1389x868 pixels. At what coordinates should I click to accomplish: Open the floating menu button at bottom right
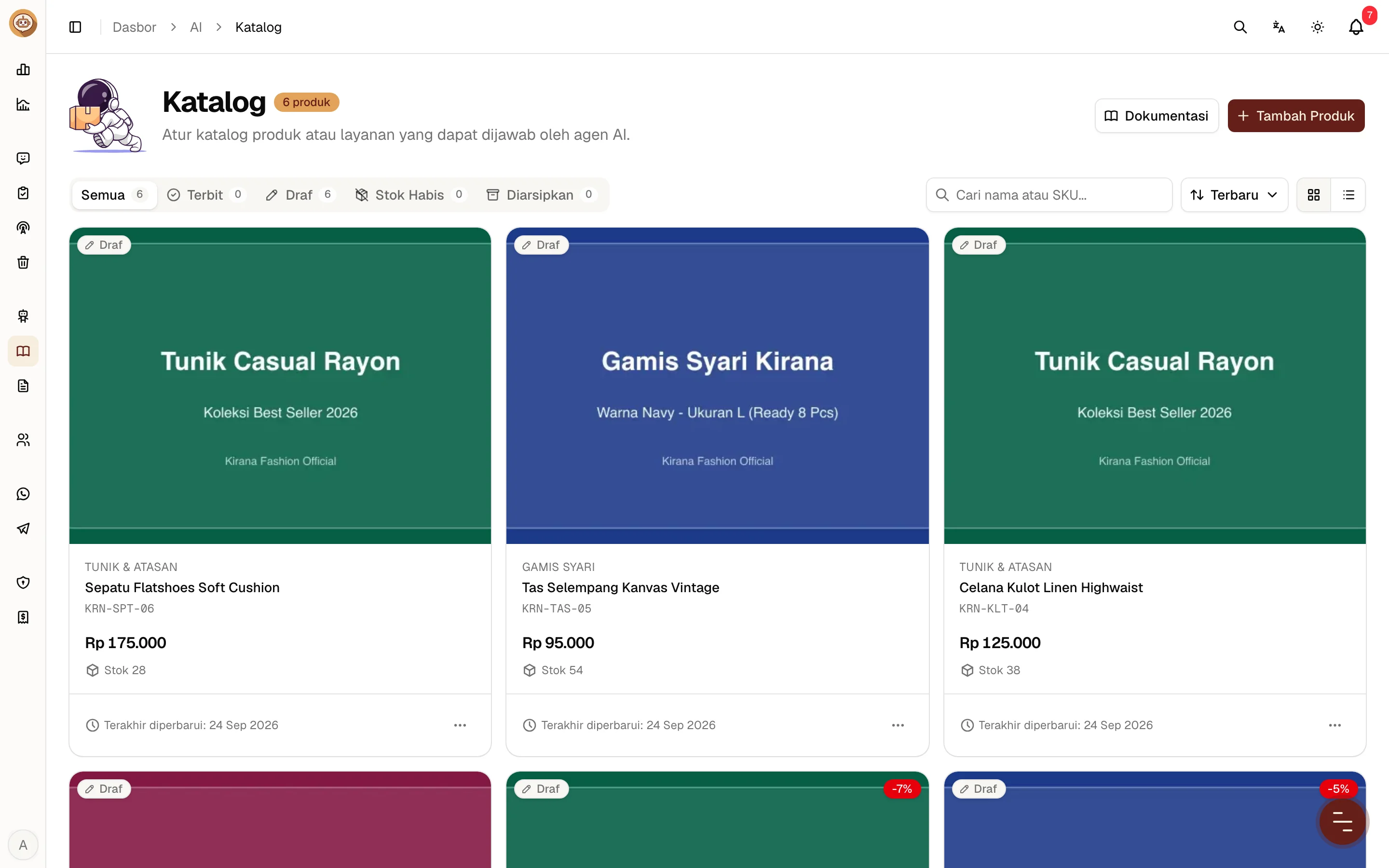[1343, 822]
